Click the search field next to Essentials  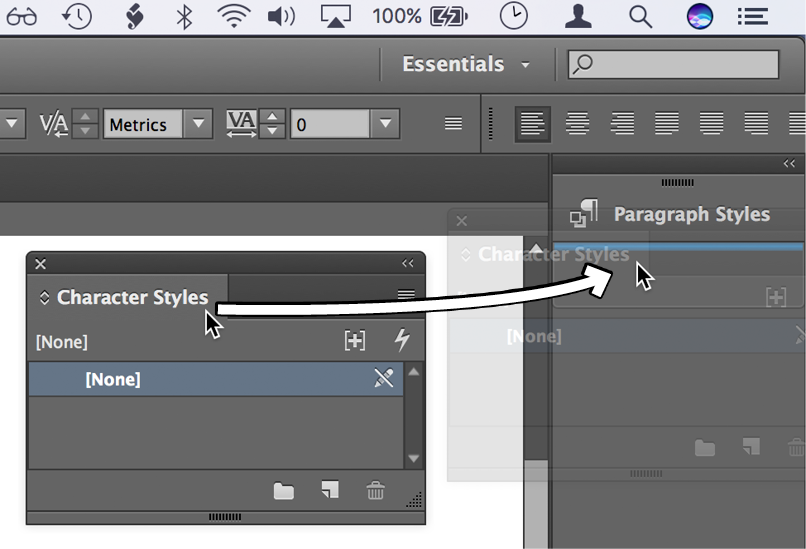(x=673, y=64)
